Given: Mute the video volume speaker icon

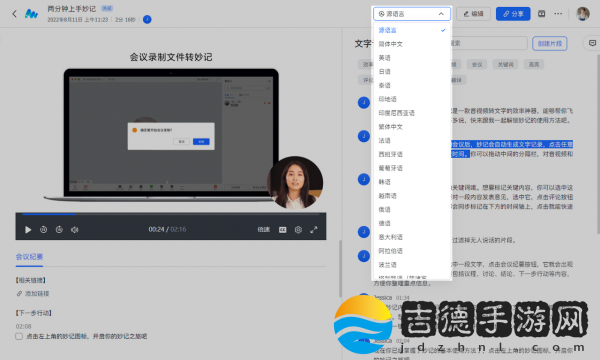Looking at the screenshot, I should tap(75, 230).
